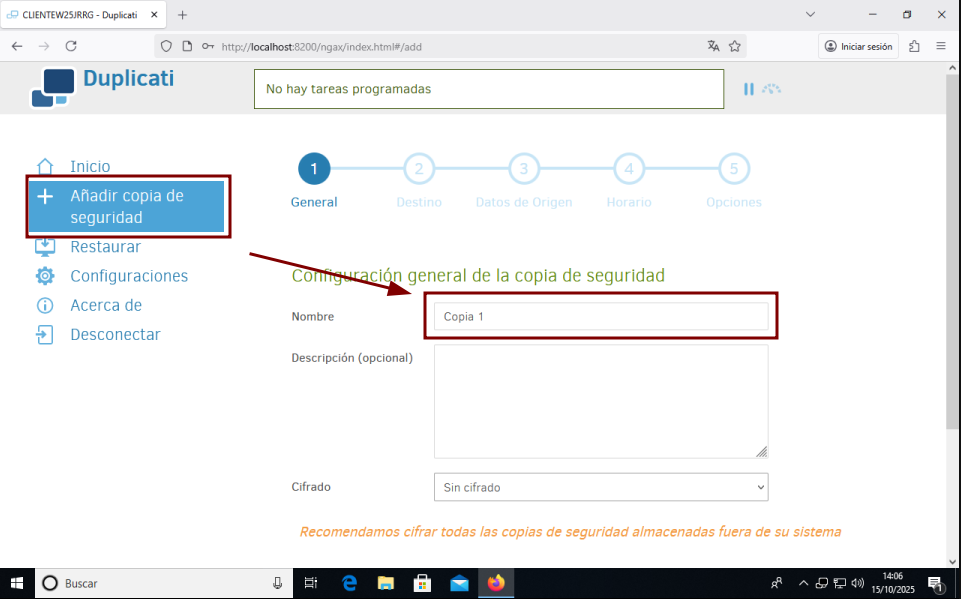Open the throttle speedometer icon

point(771,89)
